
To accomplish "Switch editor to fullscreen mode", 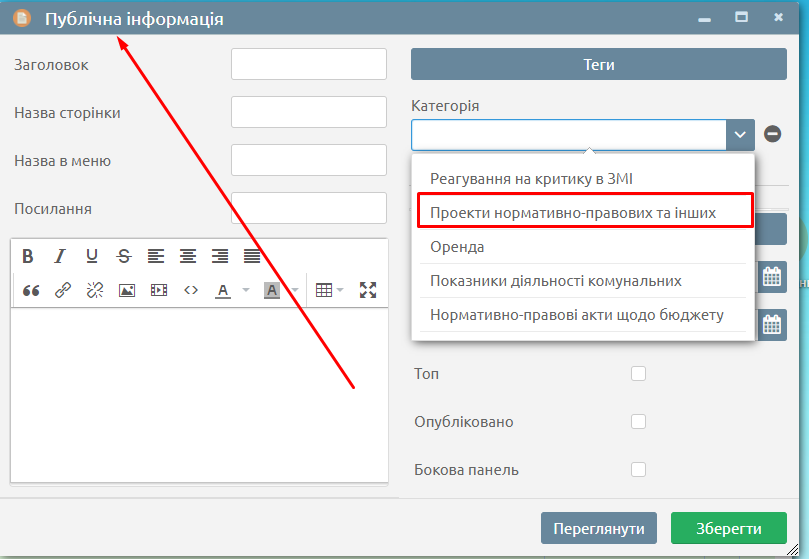I will [368, 290].
